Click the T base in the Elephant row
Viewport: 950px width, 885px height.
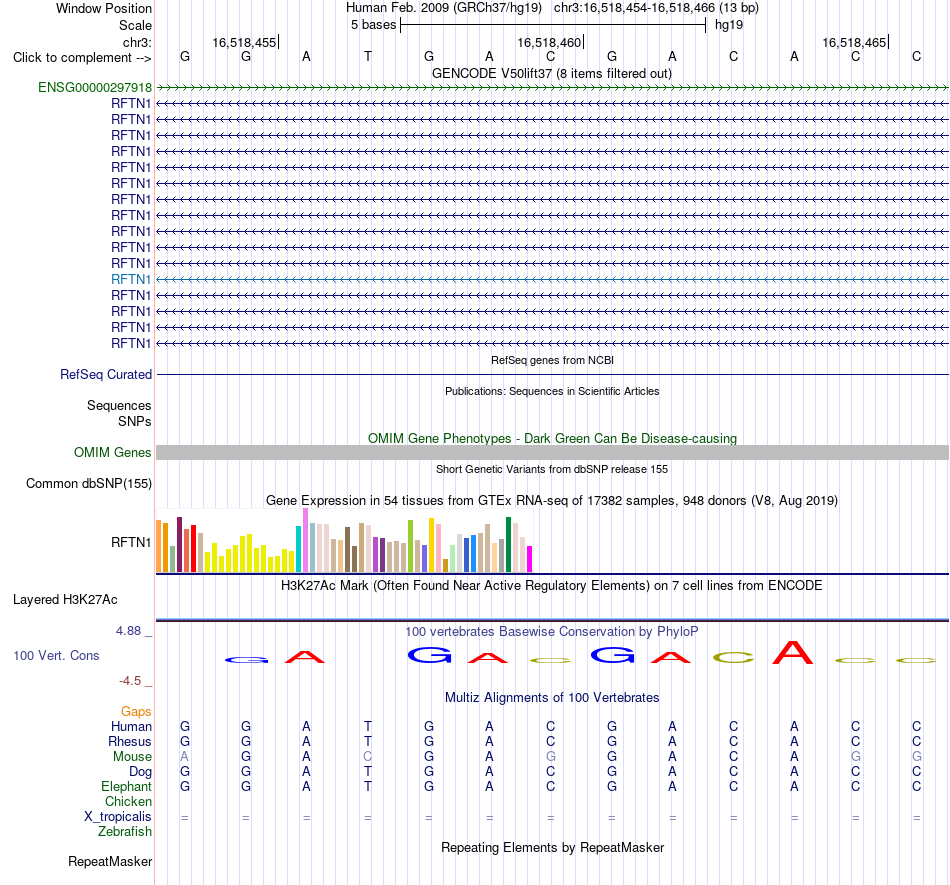(x=368, y=786)
